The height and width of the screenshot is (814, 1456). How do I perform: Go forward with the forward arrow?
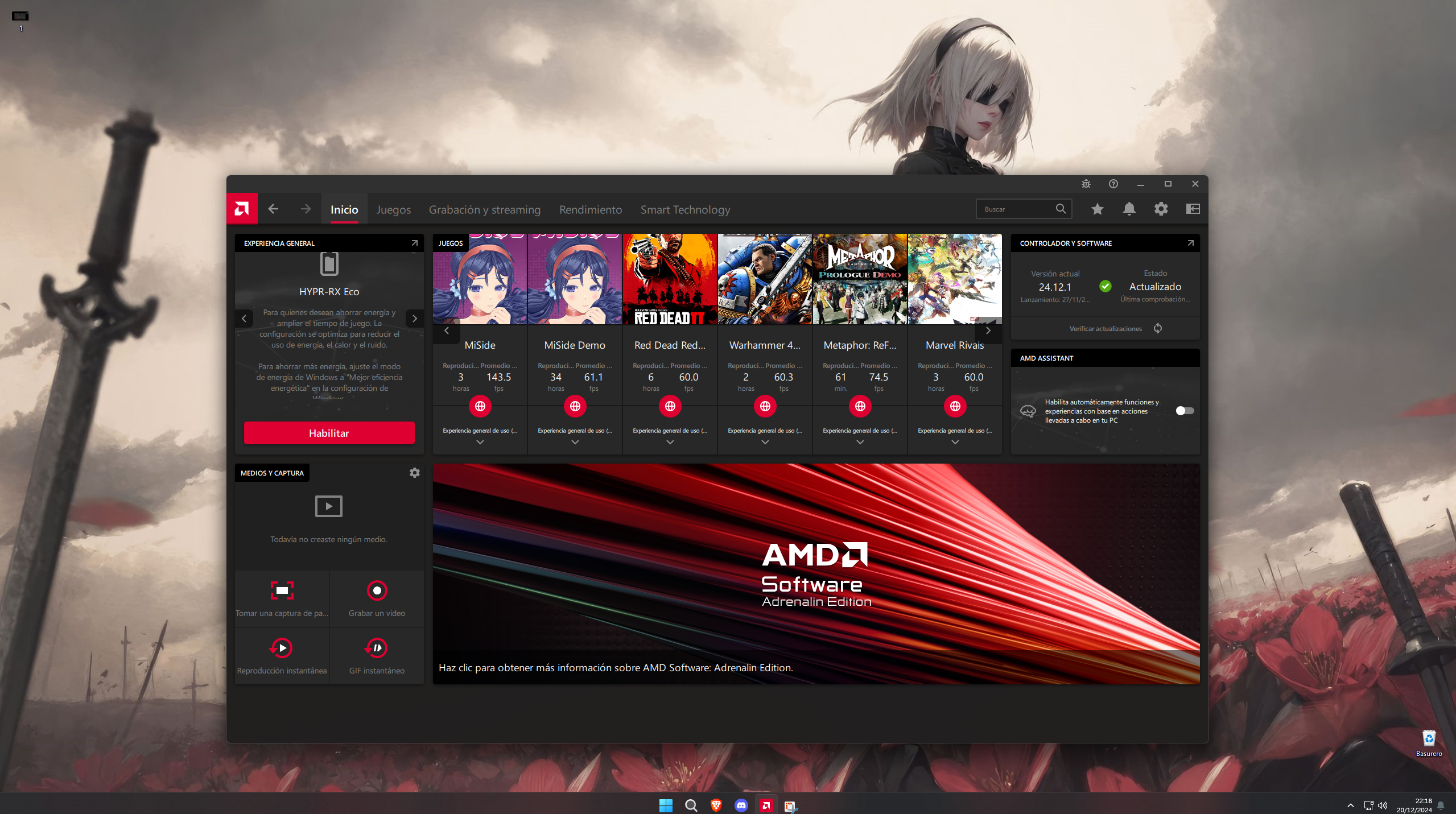[306, 209]
